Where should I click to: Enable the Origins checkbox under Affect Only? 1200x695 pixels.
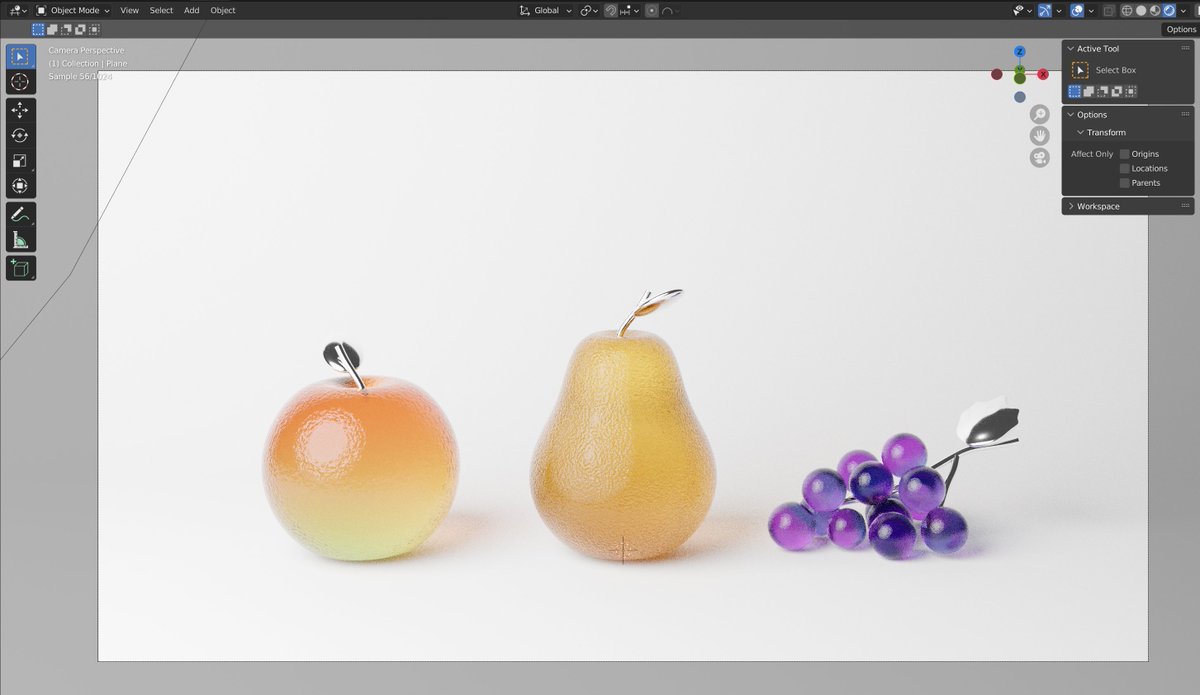tap(1124, 153)
